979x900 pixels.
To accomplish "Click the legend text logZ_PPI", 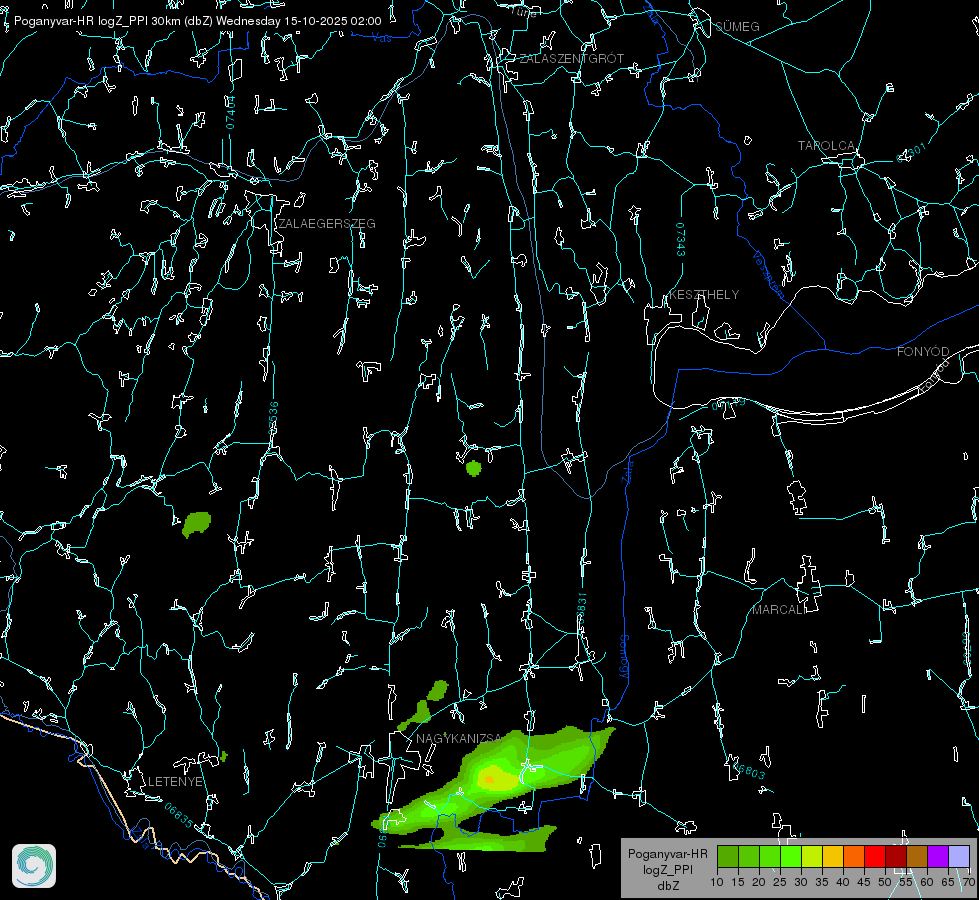I will 667,869.
